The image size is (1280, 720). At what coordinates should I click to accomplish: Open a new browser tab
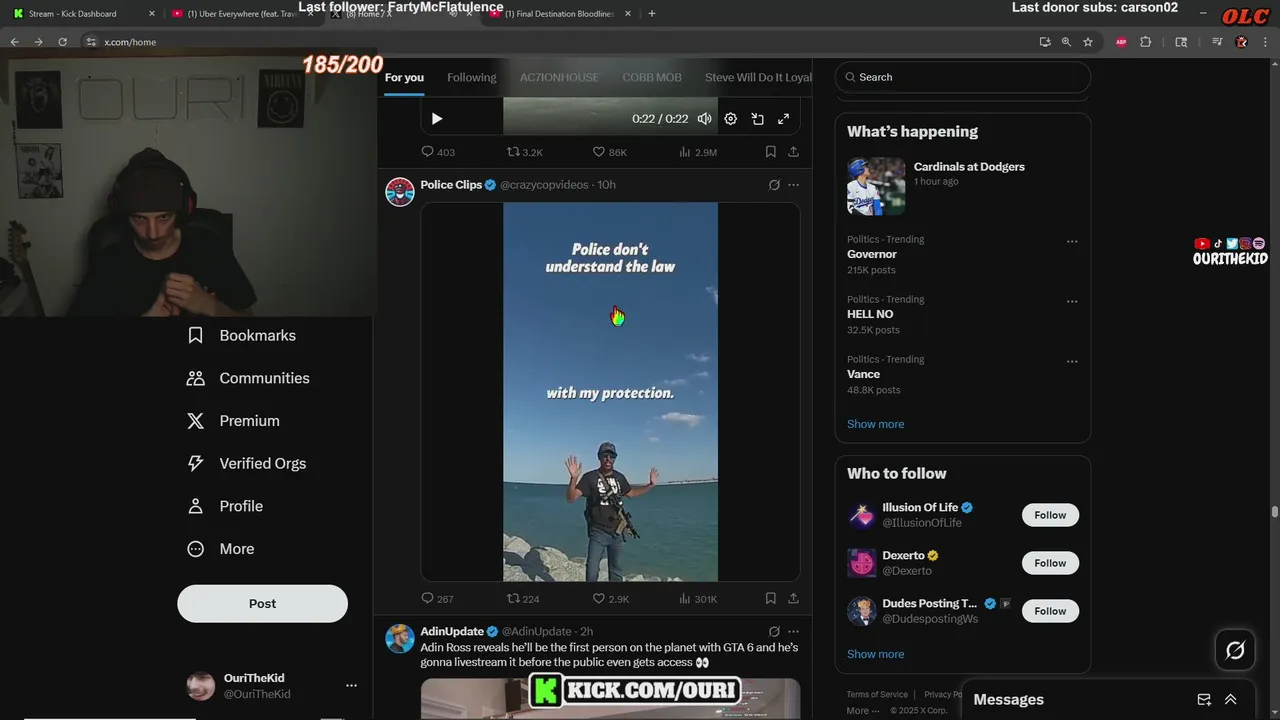point(652,14)
